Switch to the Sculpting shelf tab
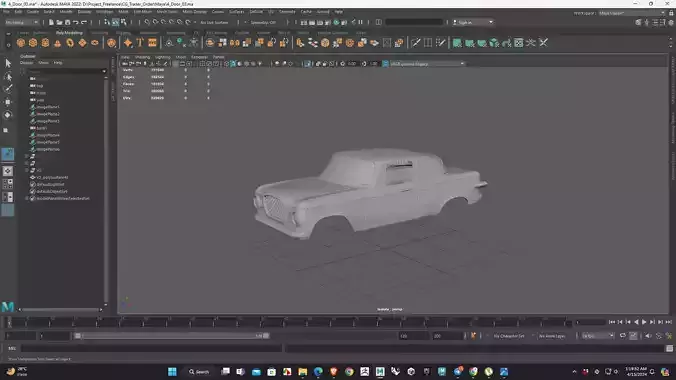The width and height of the screenshot is (676, 380). 100,33
